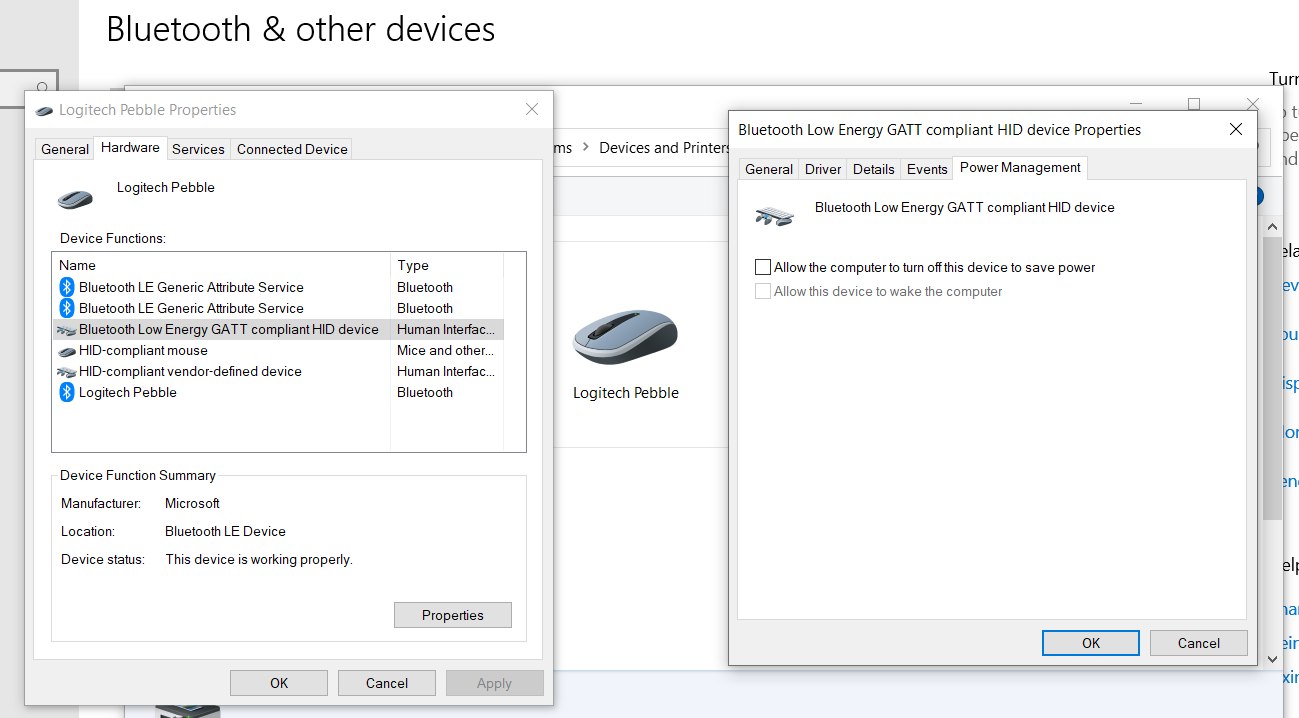1299x718 pixels.
Task: Open the Driver tab
Action: [x=823, y=169]
